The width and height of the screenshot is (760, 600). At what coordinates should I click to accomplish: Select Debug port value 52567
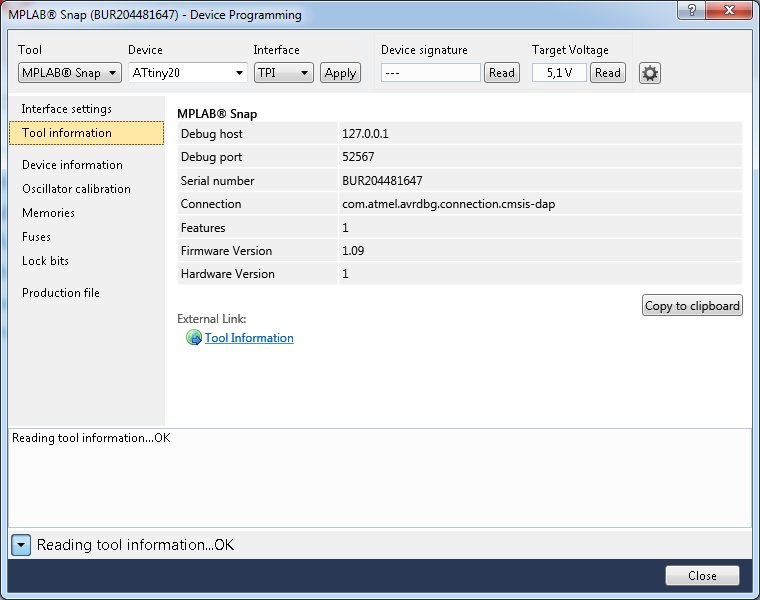(x=358, y=157)
